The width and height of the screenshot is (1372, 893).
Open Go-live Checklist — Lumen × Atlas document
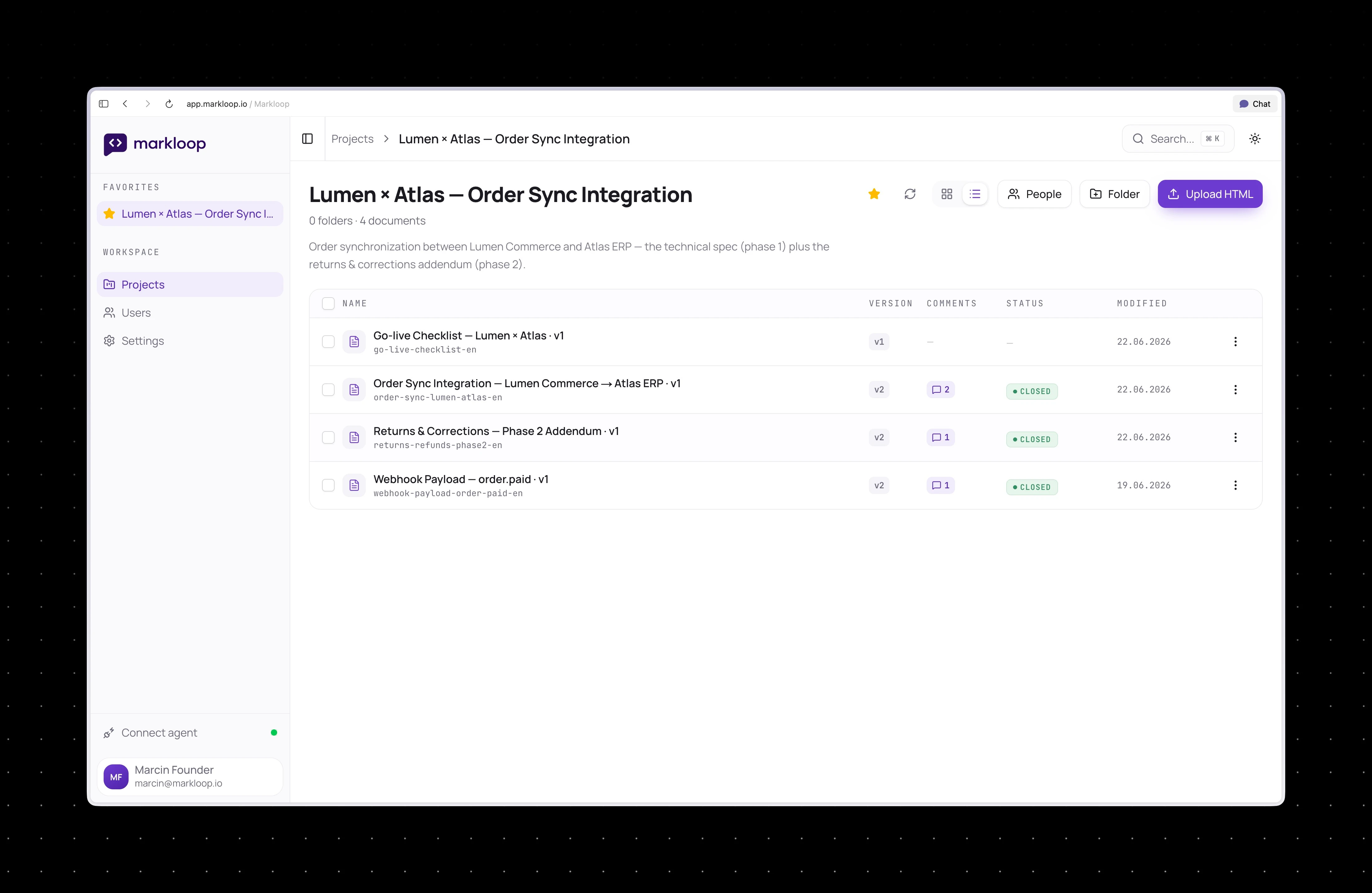pyautogui.click(x=469, y=336)
